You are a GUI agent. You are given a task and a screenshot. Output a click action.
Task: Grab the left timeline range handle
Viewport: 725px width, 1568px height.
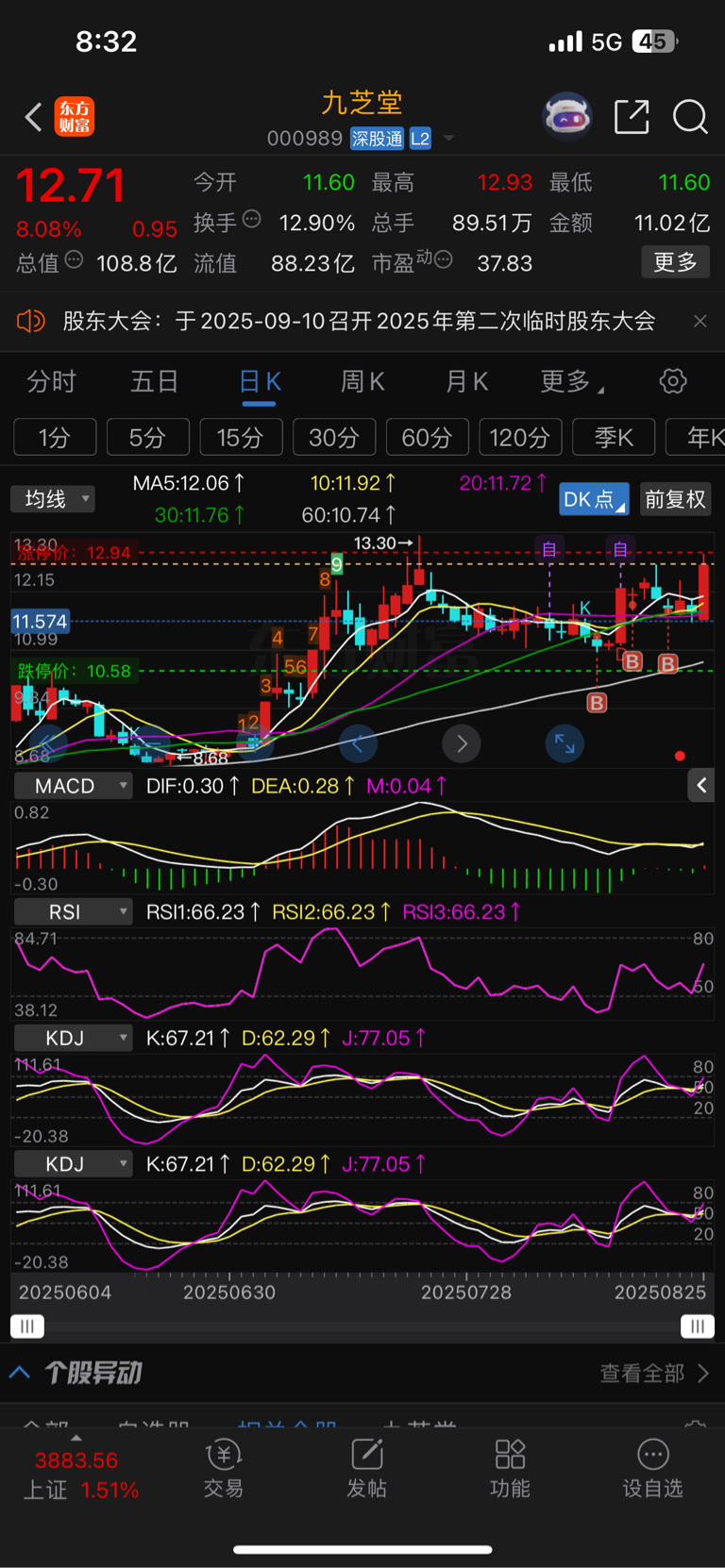pos(27,1326)
